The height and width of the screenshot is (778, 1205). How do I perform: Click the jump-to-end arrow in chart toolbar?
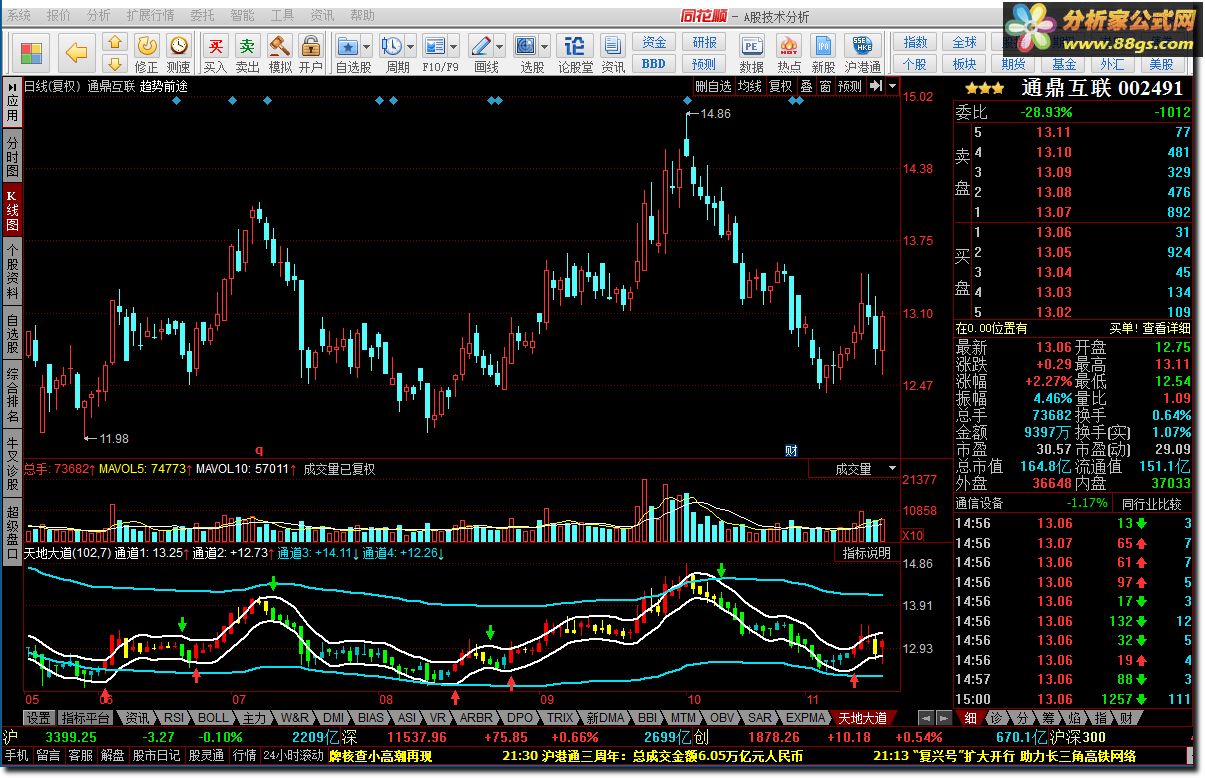point(877,86)
